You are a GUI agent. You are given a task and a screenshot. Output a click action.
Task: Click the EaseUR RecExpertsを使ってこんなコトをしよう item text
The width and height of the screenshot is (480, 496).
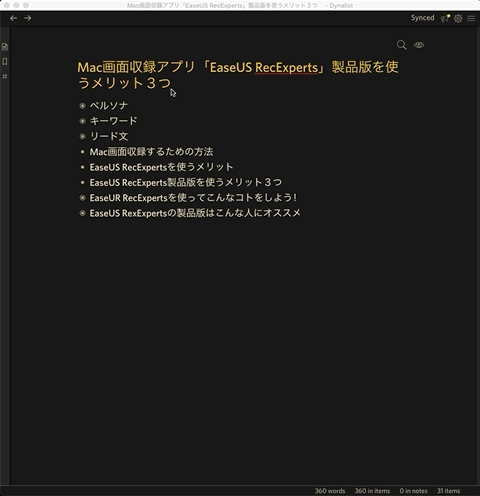193,198
